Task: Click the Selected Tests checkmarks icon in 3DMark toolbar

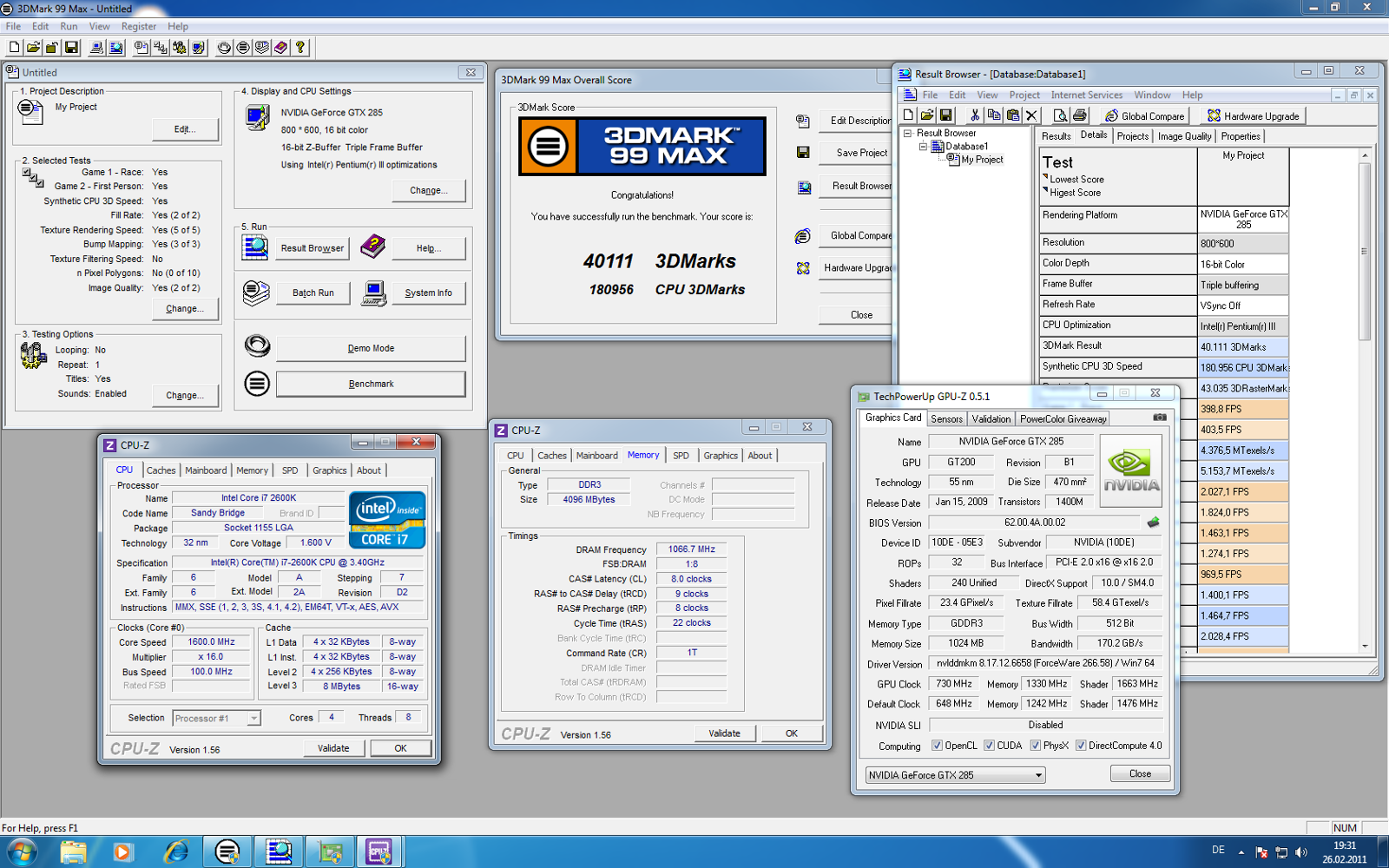Action: coord(161,48)
